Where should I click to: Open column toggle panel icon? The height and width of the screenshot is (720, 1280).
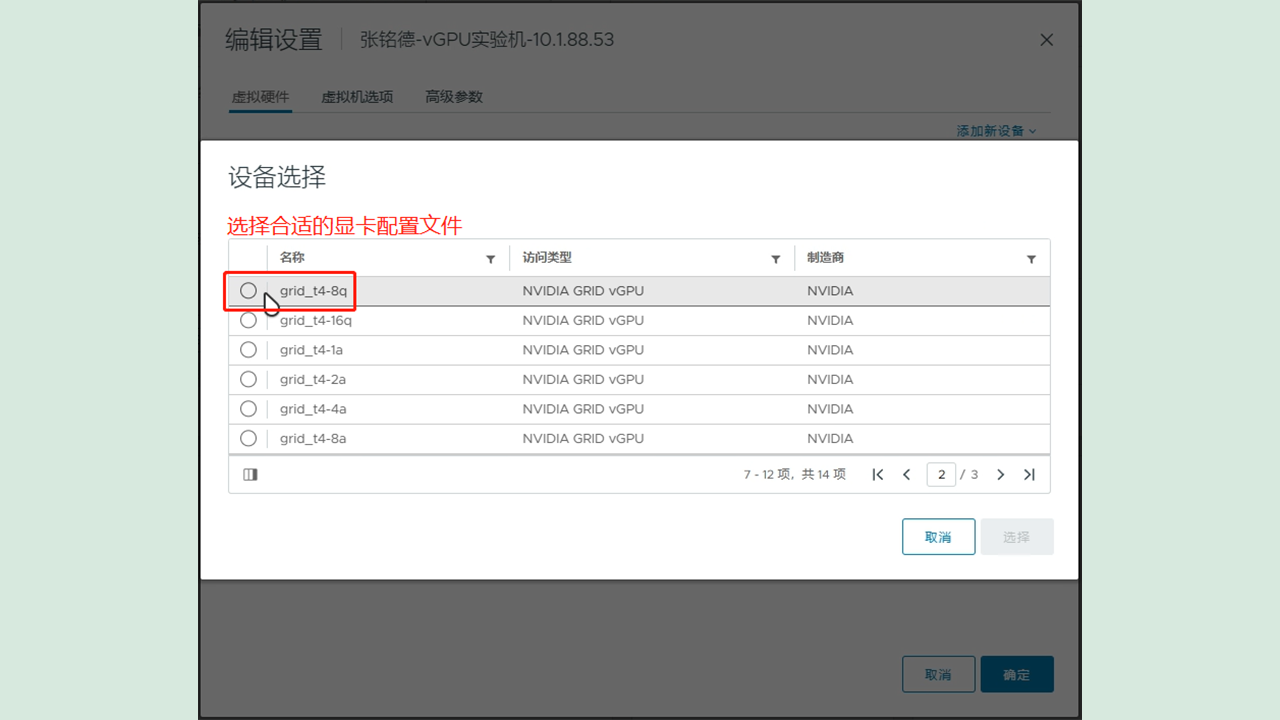[250, 475]
